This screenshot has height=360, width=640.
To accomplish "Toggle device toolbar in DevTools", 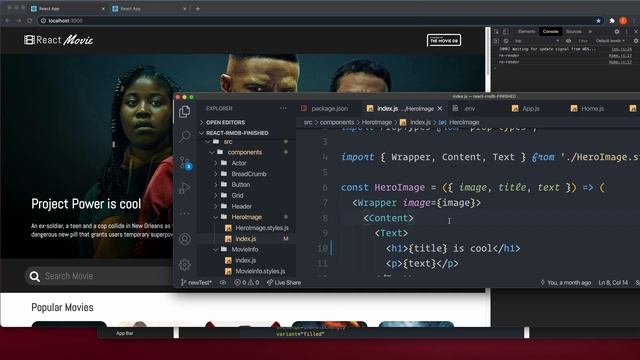I will tap(506, 31).
